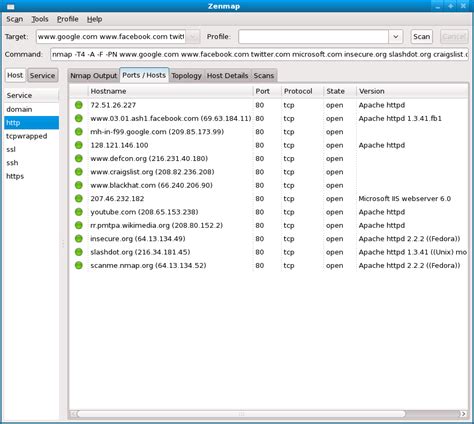Select the https service in the list
474x424 pixels.
[31, 176]
